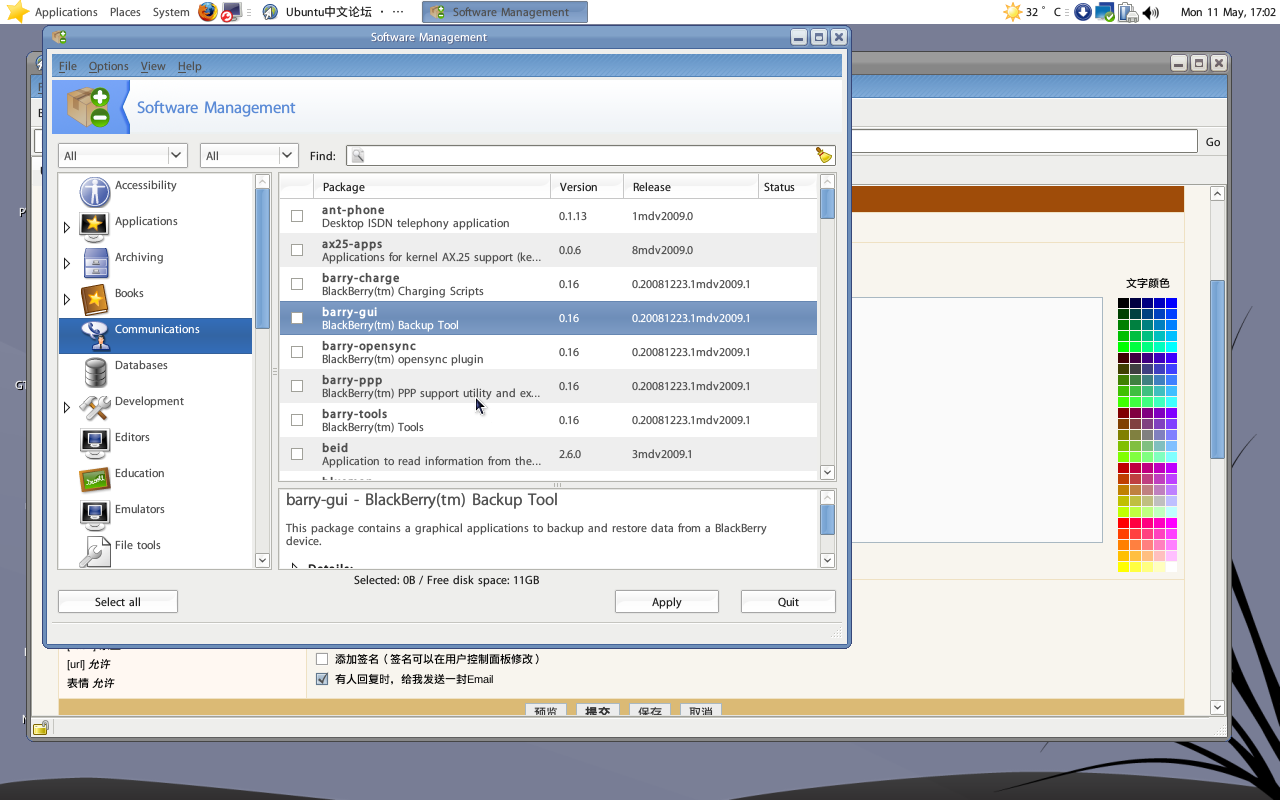Click the Select all button
The width and height of the screenshot is (1280, 800).
click(x=118, y=602)
